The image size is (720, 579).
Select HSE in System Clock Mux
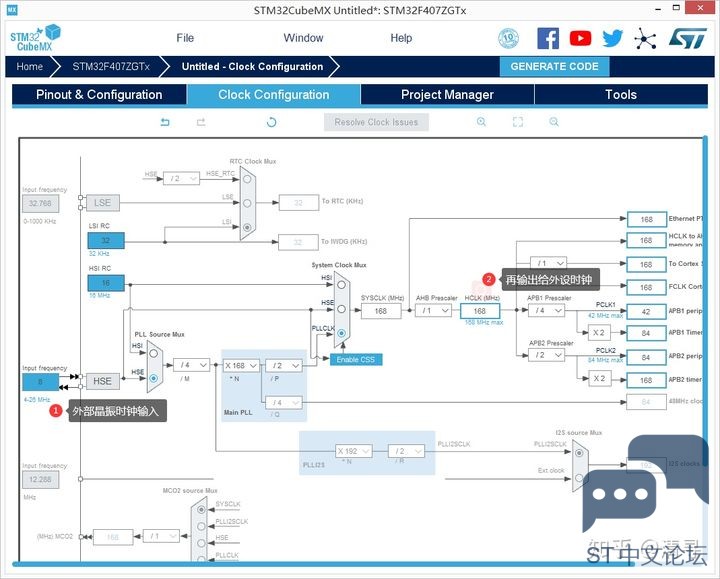coord(341,309)
